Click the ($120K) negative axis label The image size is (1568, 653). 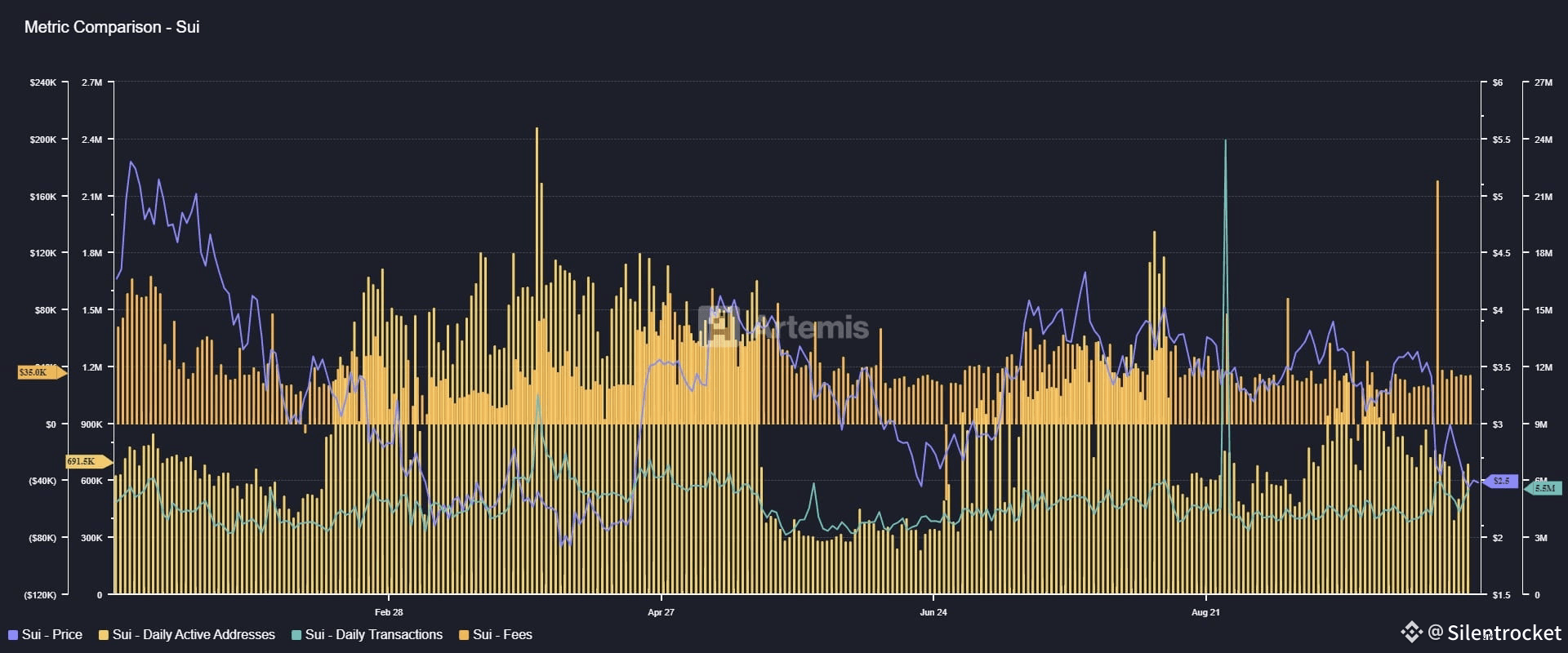(40, 595)
